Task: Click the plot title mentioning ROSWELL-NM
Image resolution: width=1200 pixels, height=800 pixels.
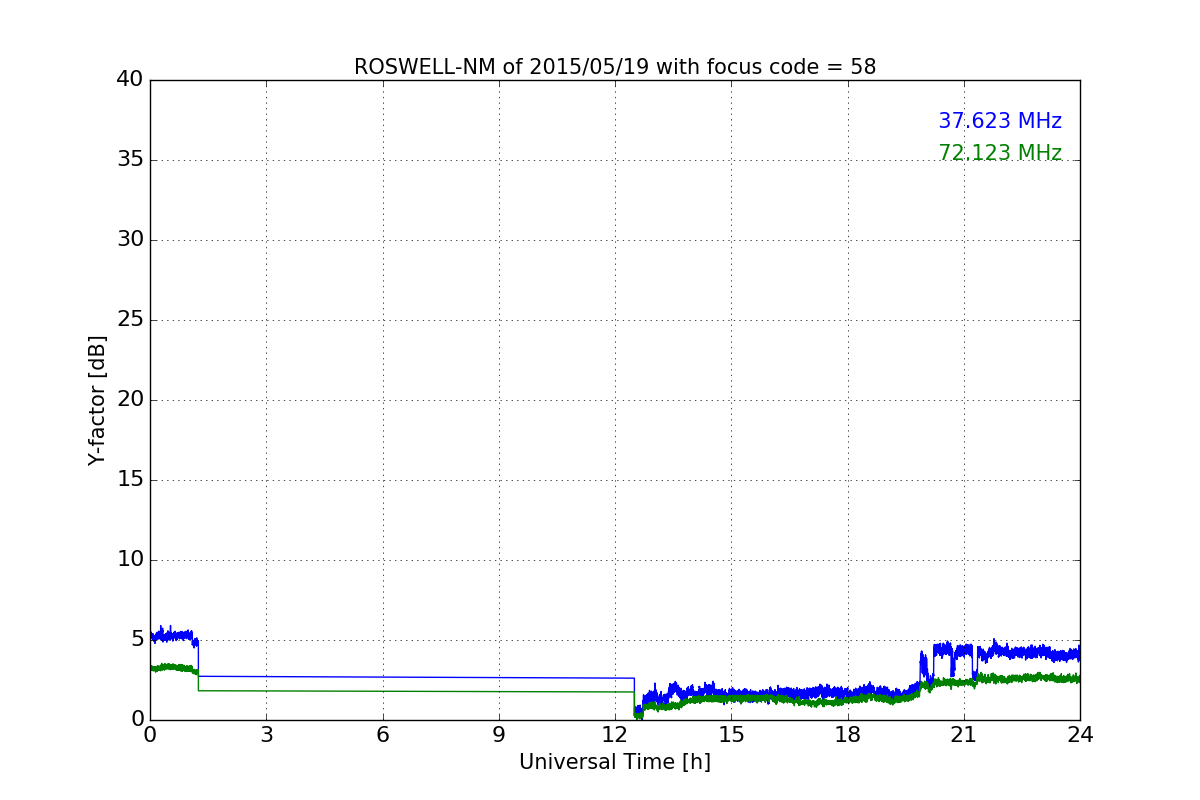Action: pos(615,67)
